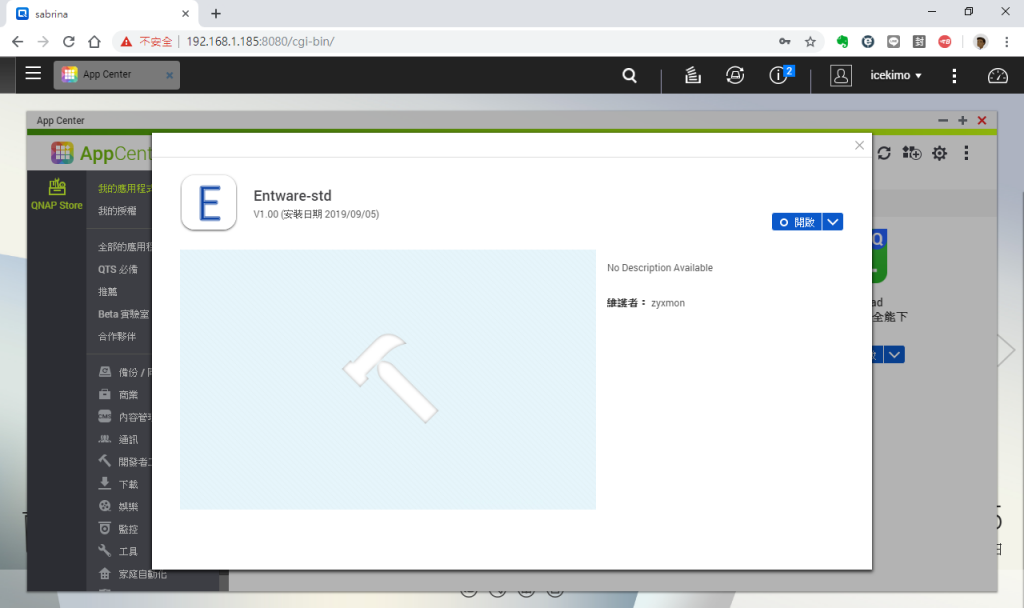Screen dimensions: 1024x608
Task: Click the saved password key icon
Action: pyautogui.click(x=784, y=42)
